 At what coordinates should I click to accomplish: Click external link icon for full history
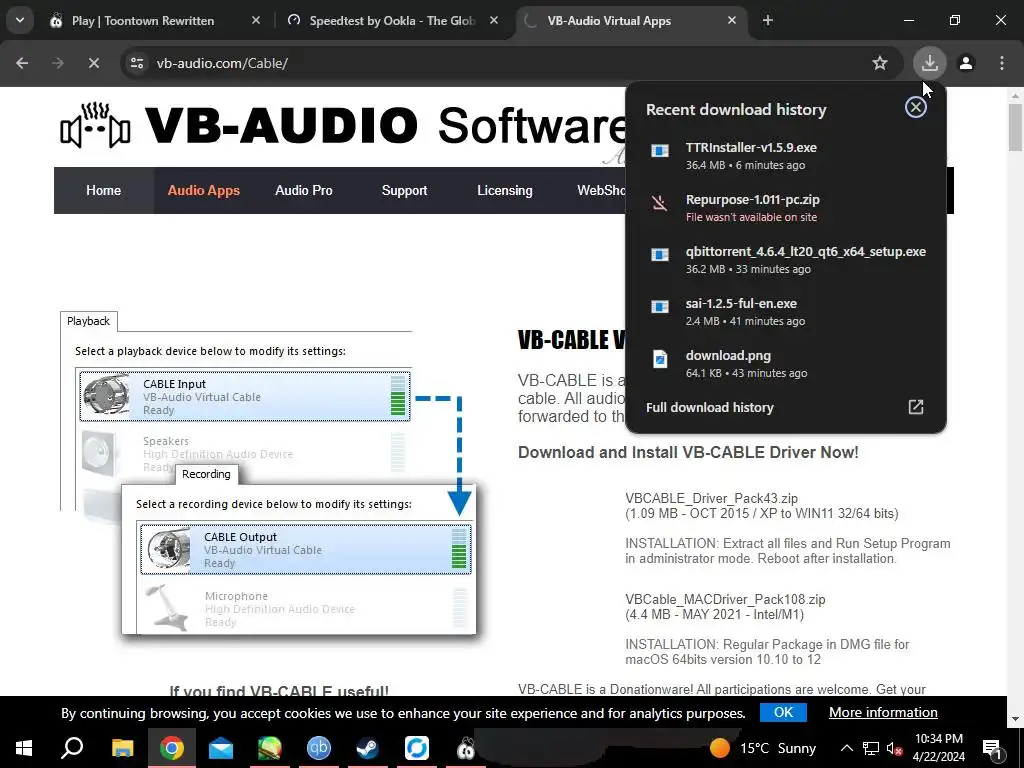point(916,408)
